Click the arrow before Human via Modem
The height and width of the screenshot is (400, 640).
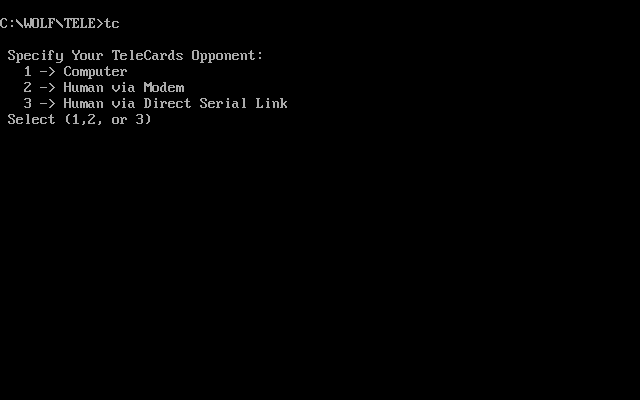pyautogui.click(x=48, y=87)
